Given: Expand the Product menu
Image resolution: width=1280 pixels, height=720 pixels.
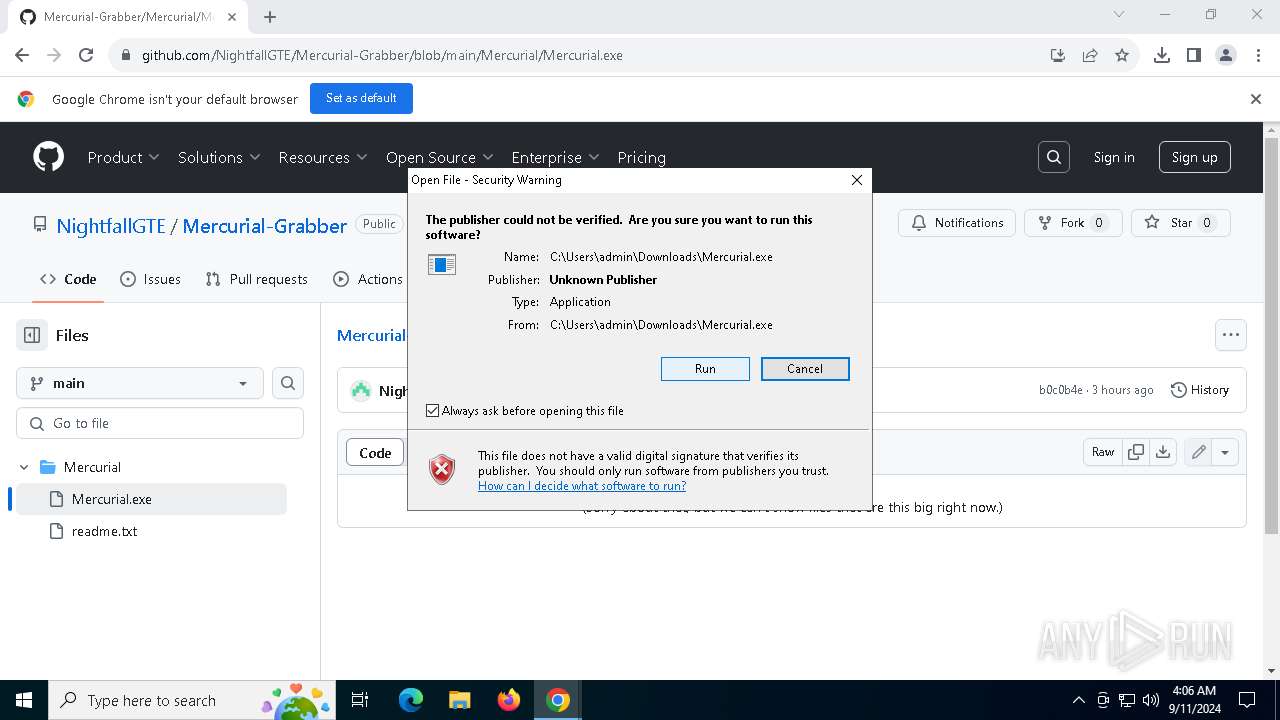Looking at the screenshot, I should pyautogui.click(x=123, y=157).
